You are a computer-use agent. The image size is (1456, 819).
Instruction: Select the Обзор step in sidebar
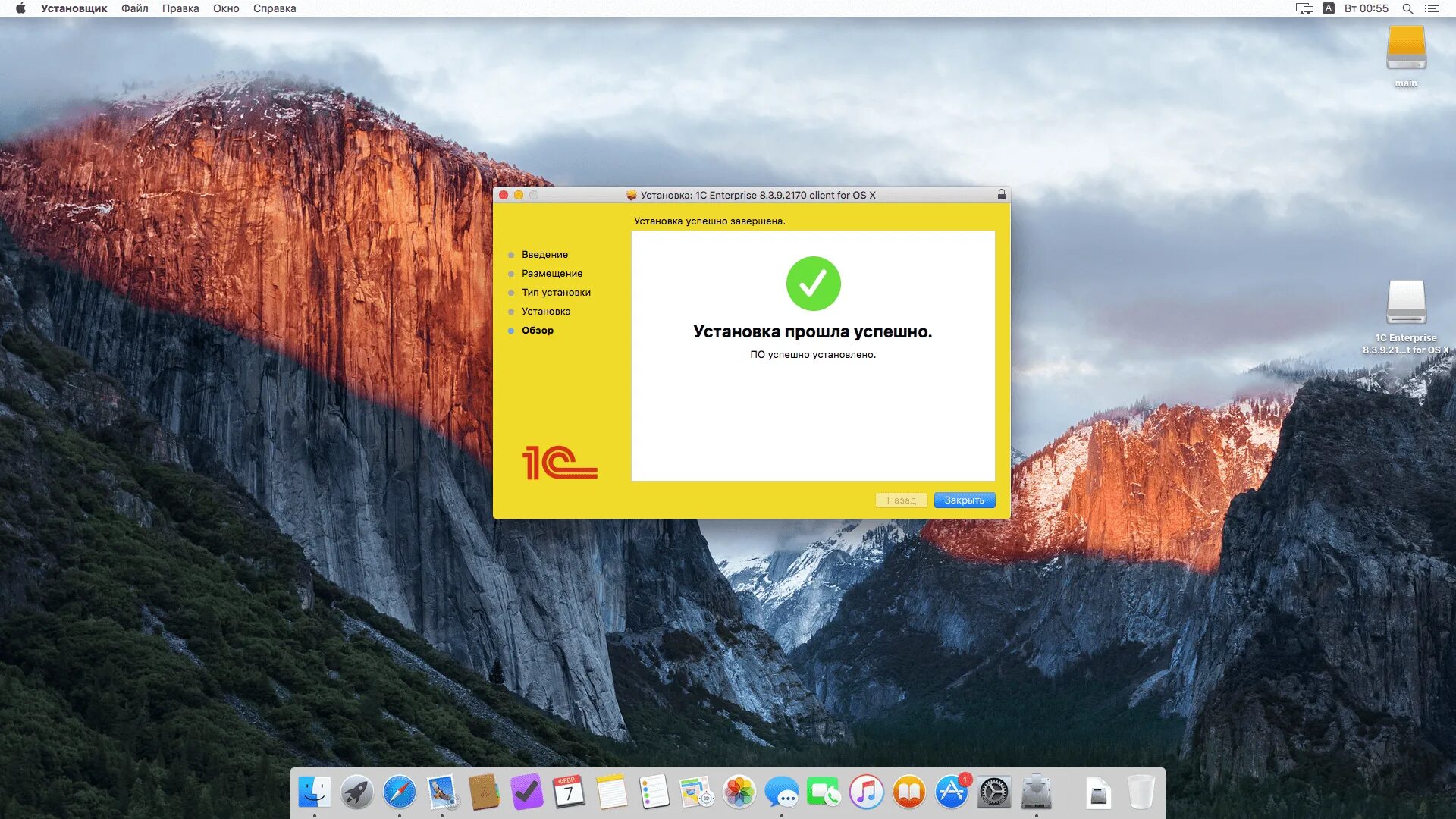click(x=538, y=330)
